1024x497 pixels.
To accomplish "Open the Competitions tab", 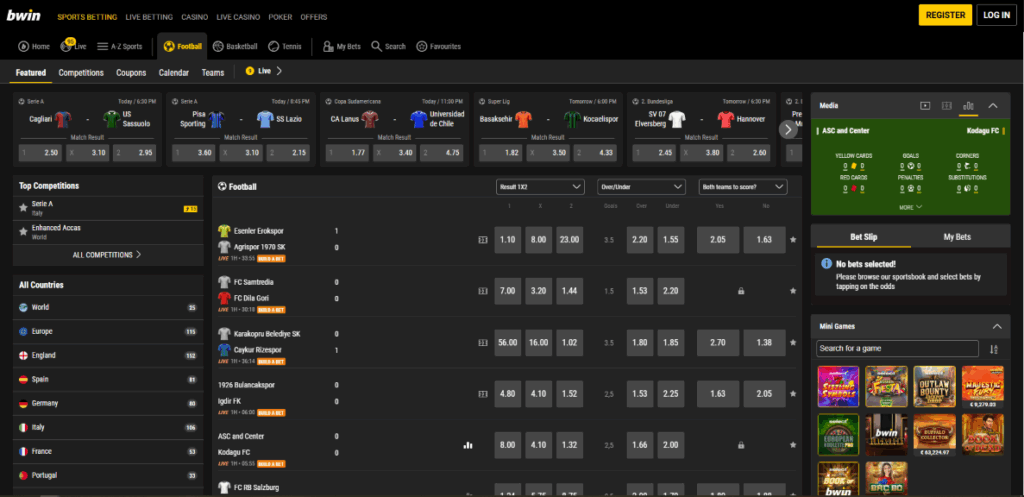I will coord(81,72).
